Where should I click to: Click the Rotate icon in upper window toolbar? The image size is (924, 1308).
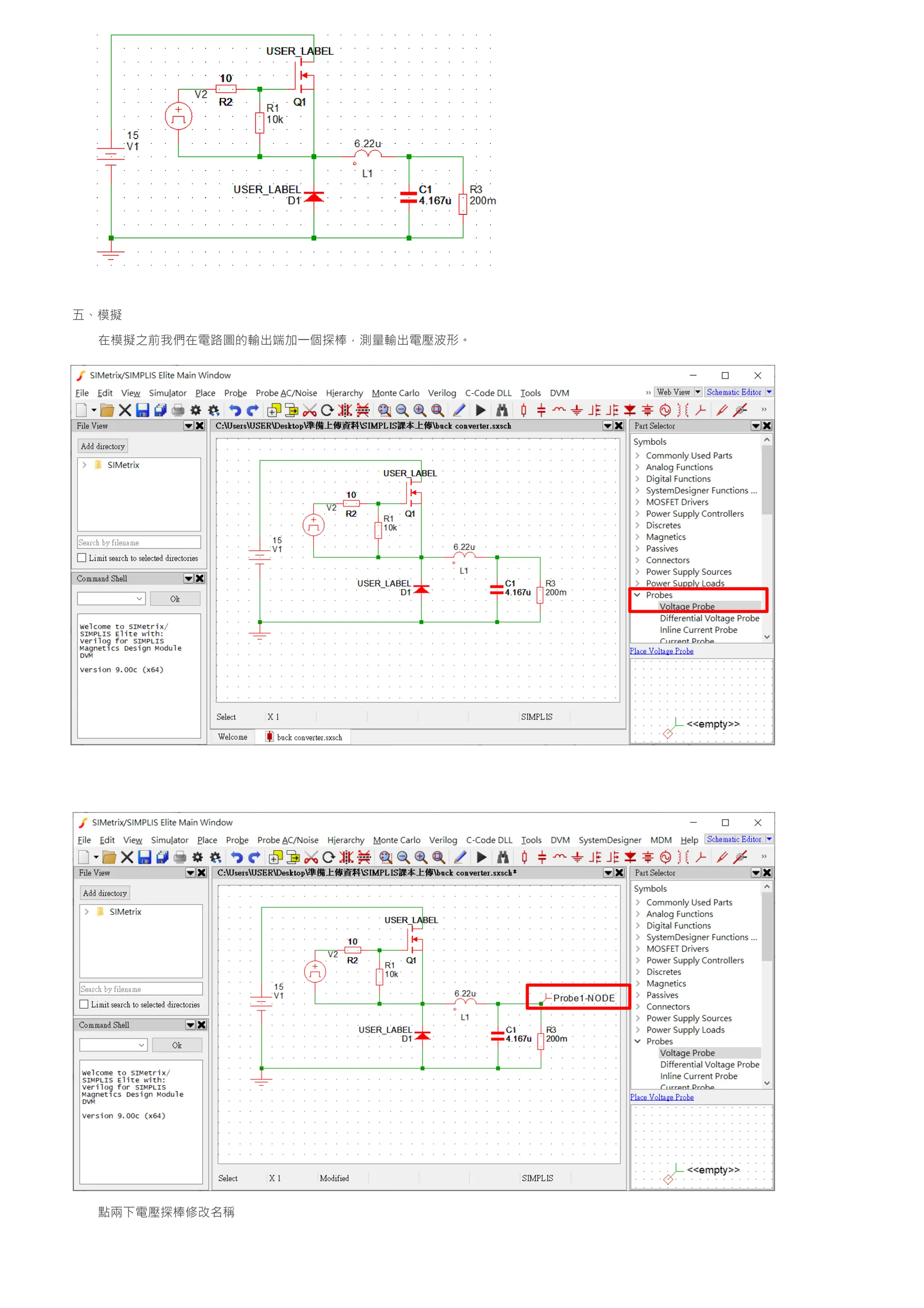point(328,410)
